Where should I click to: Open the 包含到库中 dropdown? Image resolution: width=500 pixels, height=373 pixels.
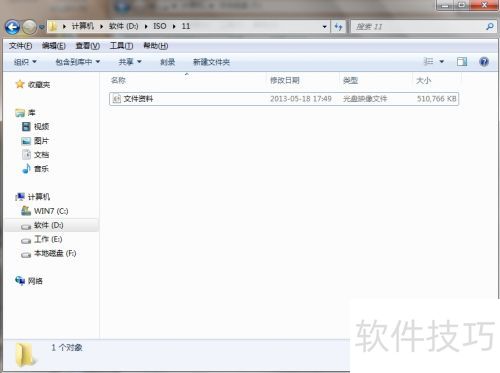pos(78,62)
